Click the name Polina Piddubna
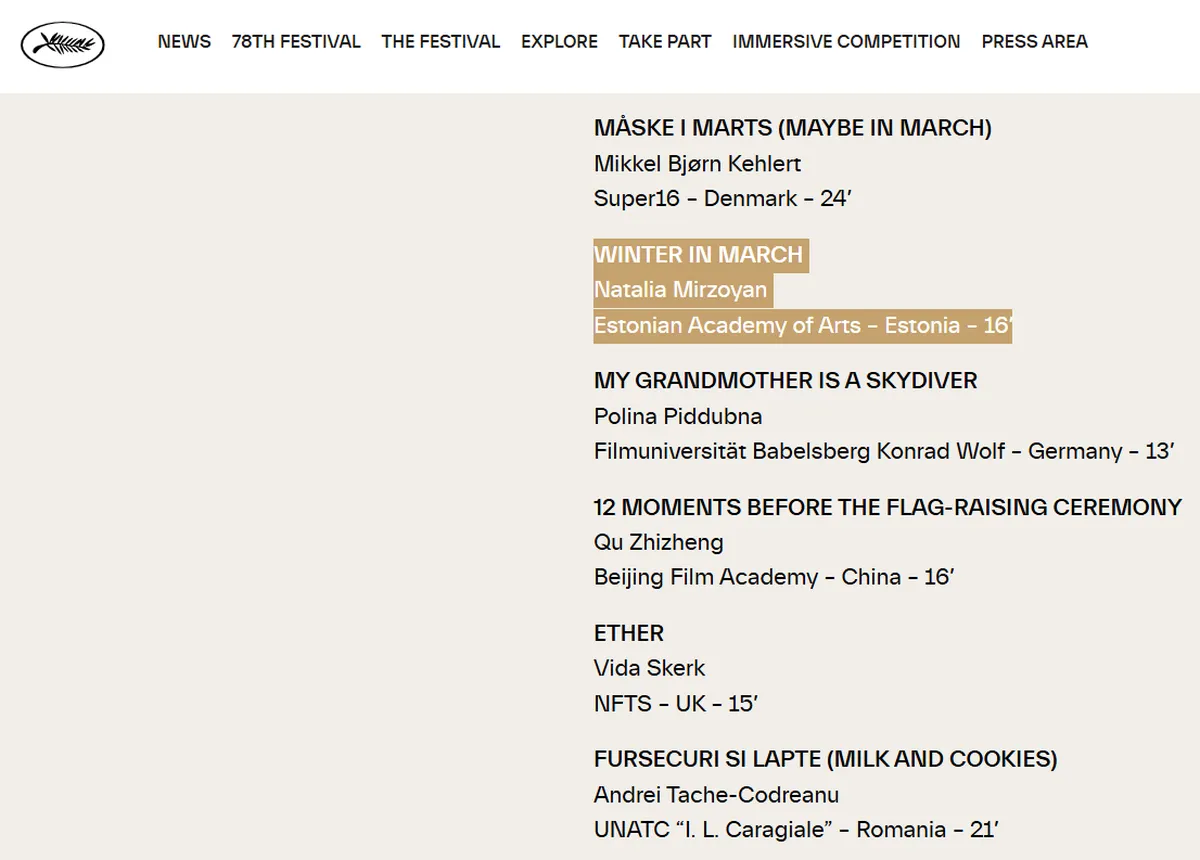Screen dimensions: 1200x860 [678, 416]
